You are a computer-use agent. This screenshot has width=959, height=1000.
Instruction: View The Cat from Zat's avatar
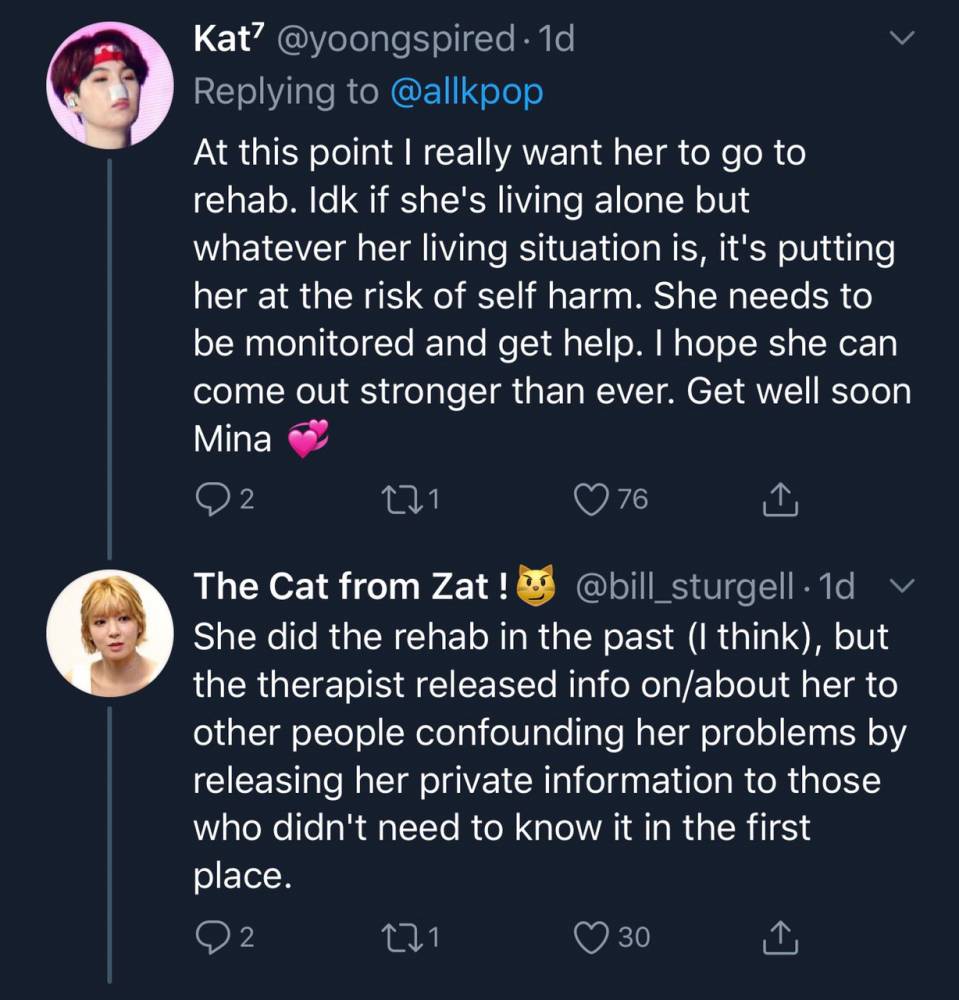pyautogui.click(x=110, y=632)
